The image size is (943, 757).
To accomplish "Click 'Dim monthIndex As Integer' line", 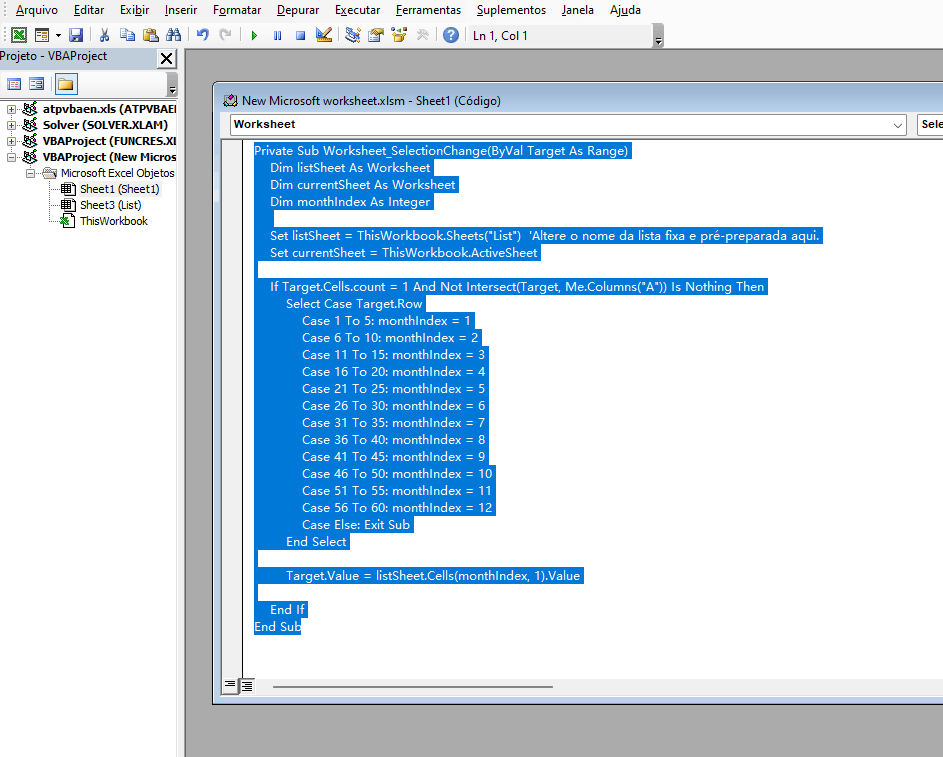I will 351,201.
